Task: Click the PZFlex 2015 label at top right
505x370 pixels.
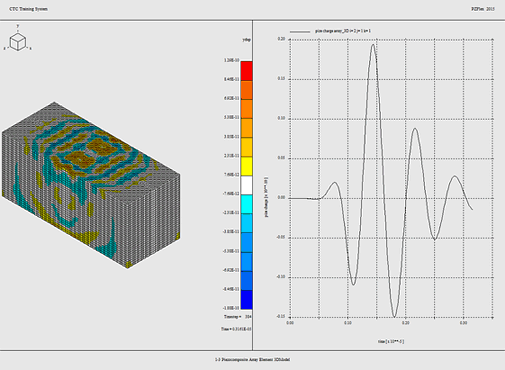Action: (483, 9)
